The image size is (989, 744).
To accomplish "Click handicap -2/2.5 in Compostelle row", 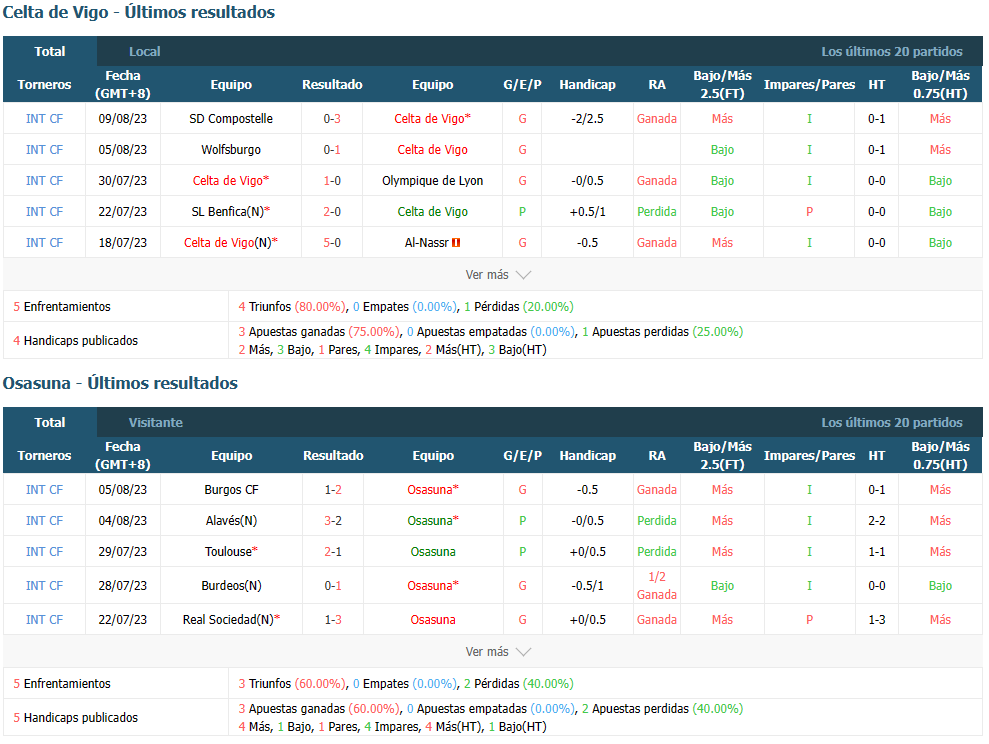I will point(587,119).
